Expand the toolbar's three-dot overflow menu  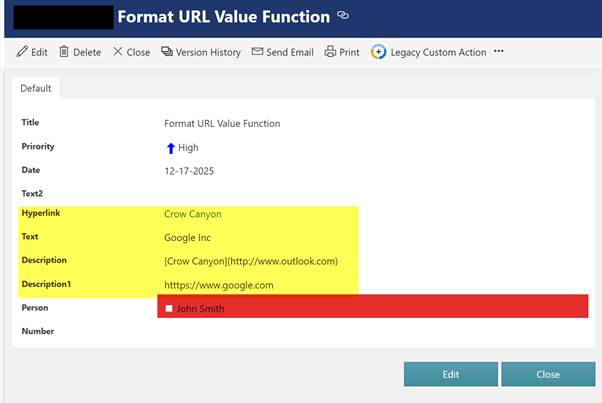pos(499,52)
